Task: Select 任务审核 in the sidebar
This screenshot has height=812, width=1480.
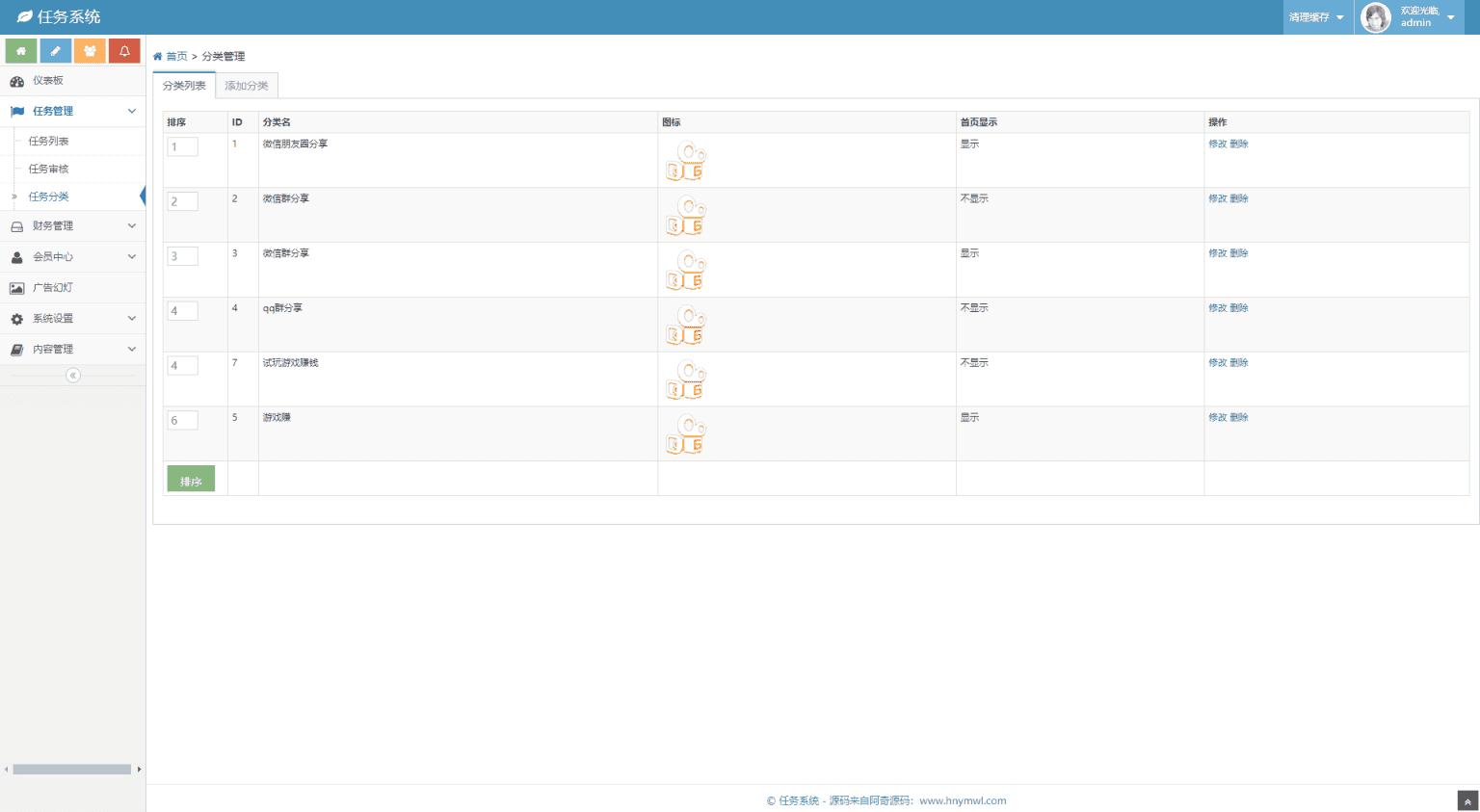Action: coord(48,169)
